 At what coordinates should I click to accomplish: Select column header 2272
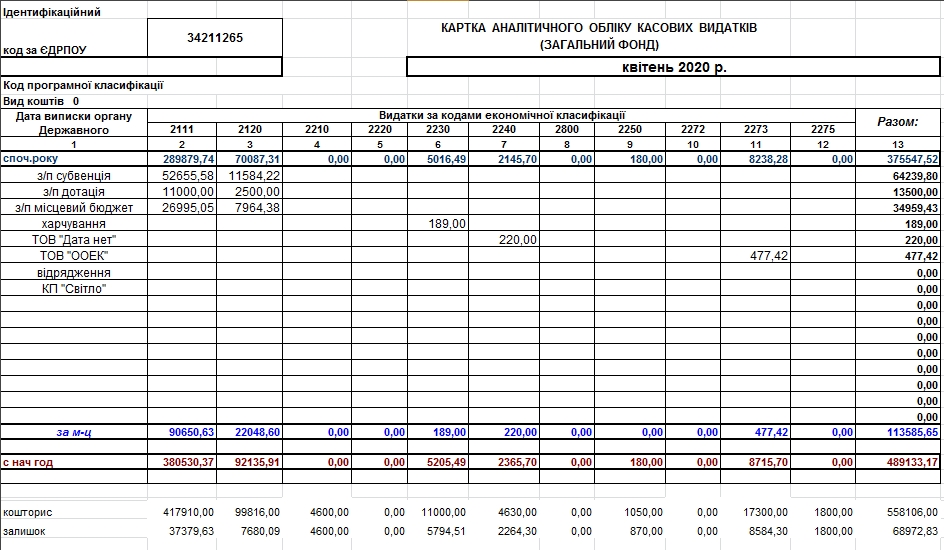[x=693, y=129]
